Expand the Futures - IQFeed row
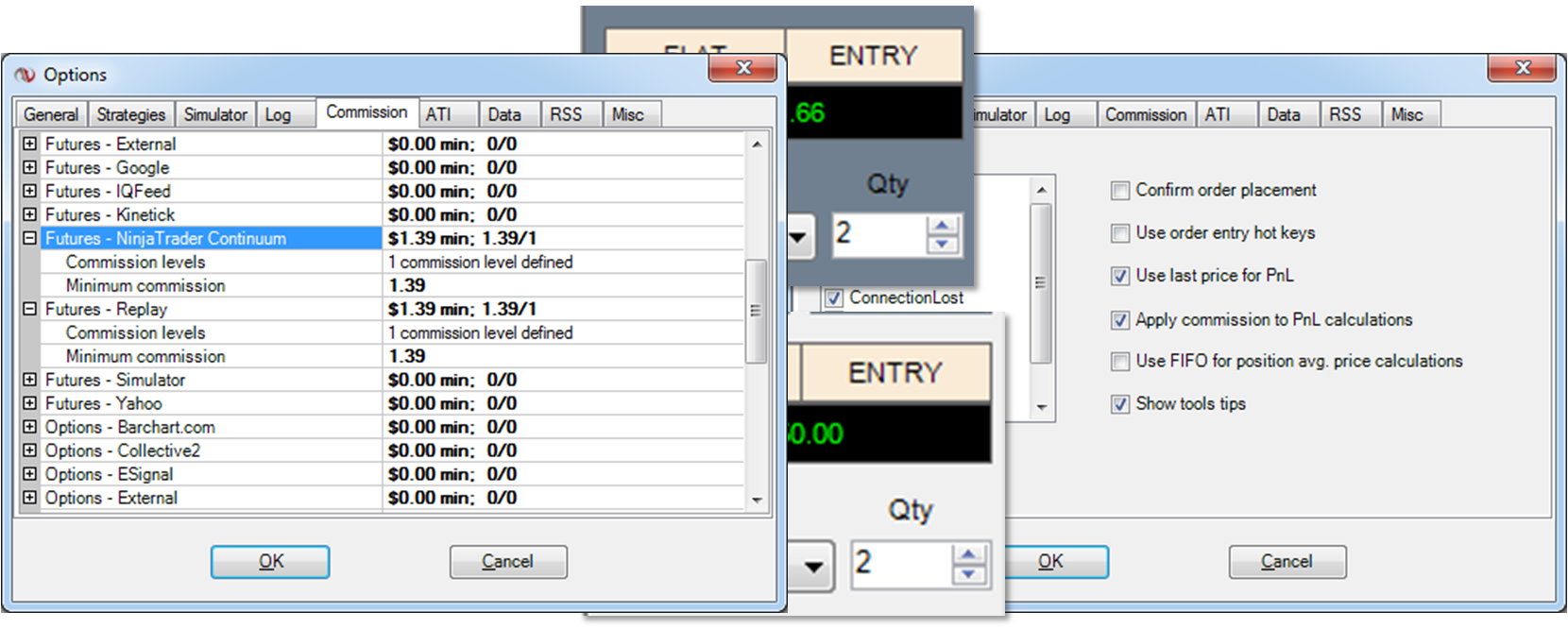Viewport: 1568px width, 629px height. click(29, 191)
